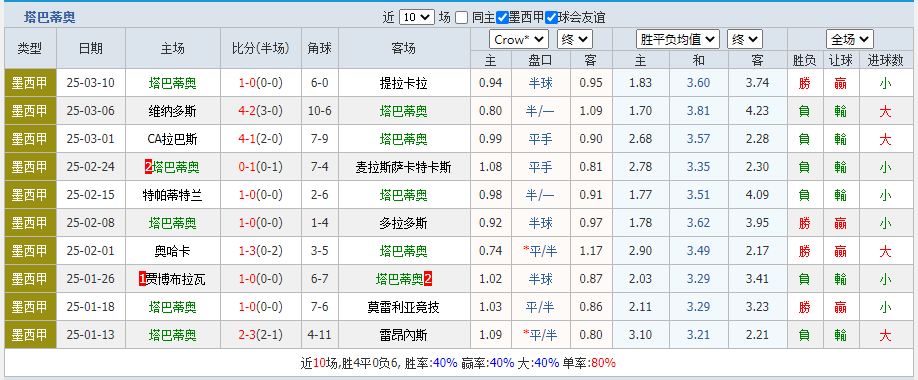This screenshot has height=380, width=918.
Task: Click the 角球 column header
Action: click(x=320, y=48)
